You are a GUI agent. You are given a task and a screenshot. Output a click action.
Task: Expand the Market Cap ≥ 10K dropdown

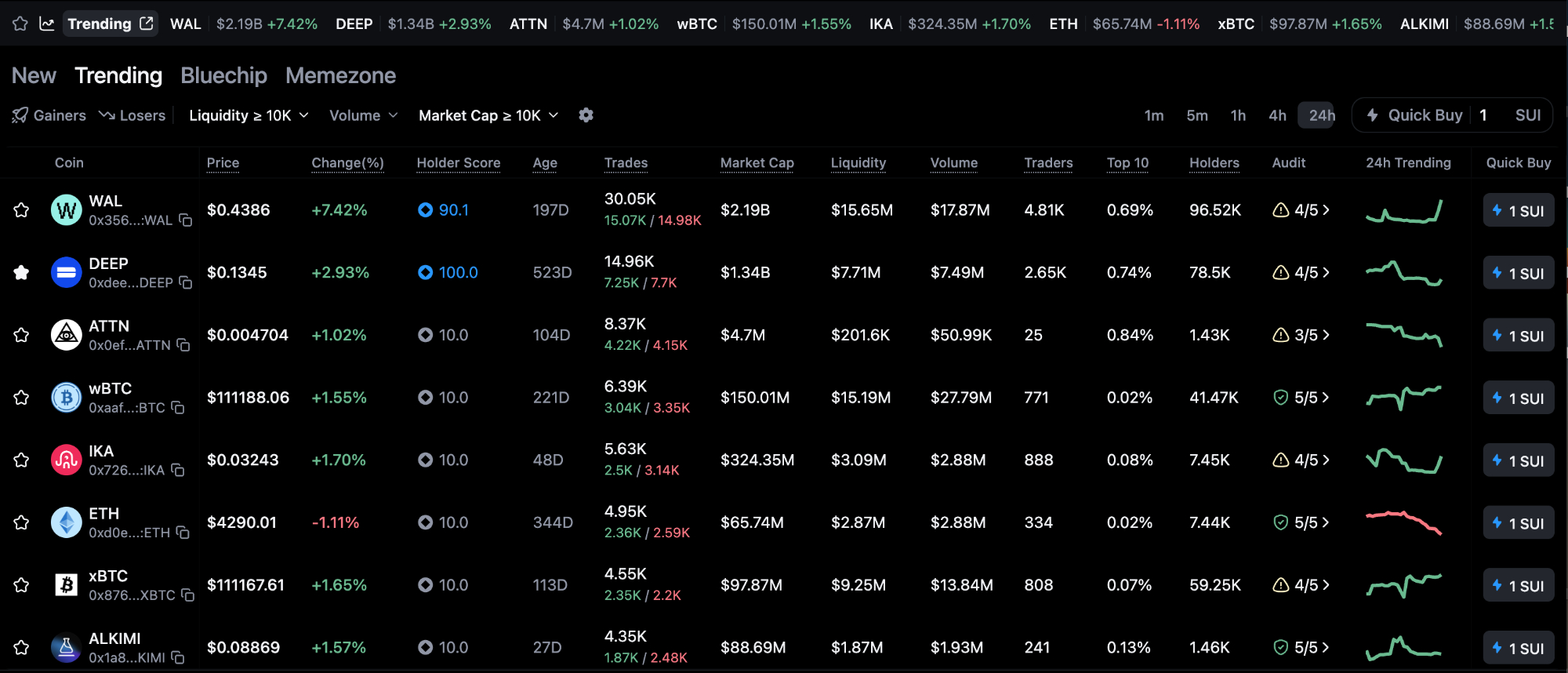tap(488, 115)
